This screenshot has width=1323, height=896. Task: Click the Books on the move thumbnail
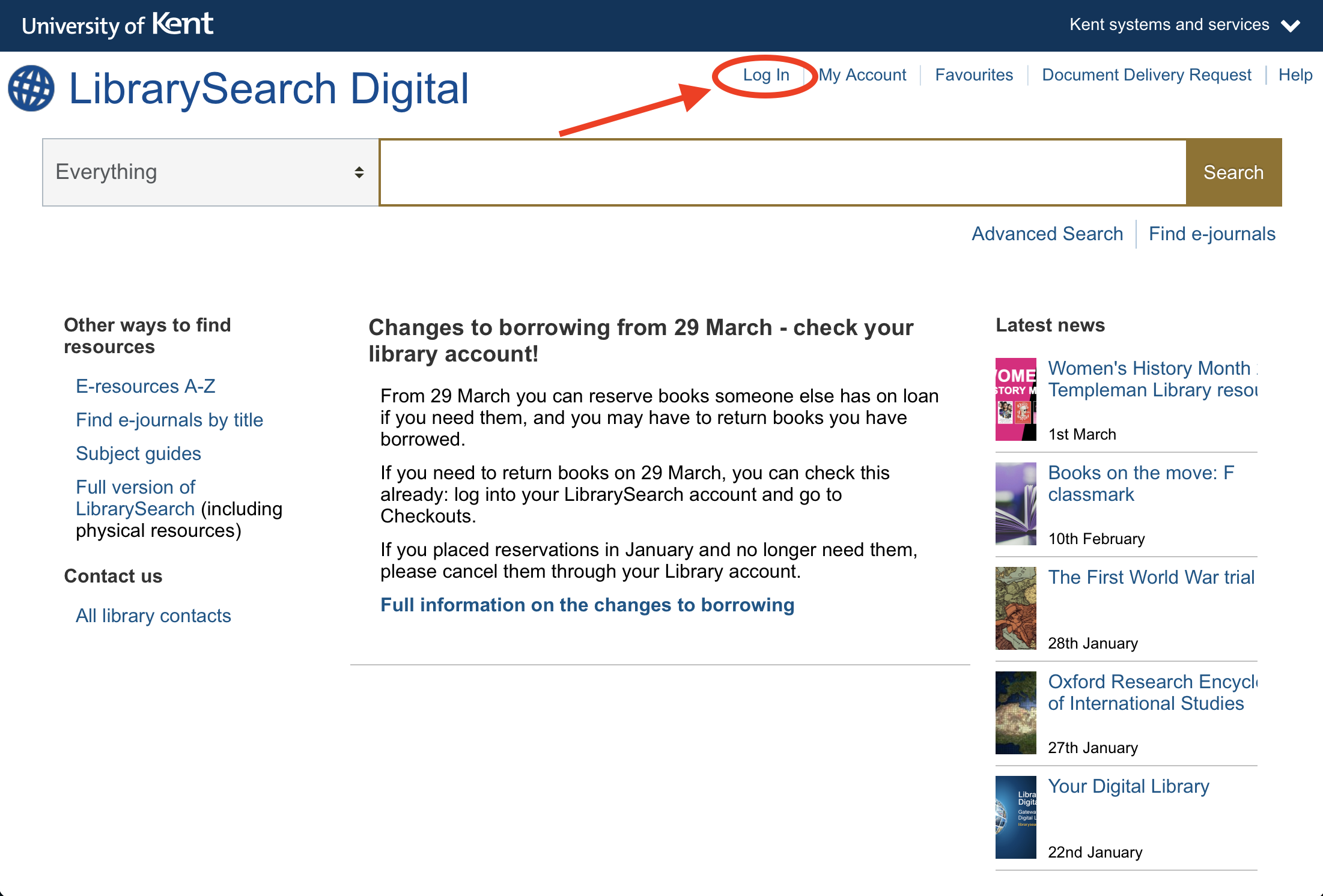(1015, 503)
